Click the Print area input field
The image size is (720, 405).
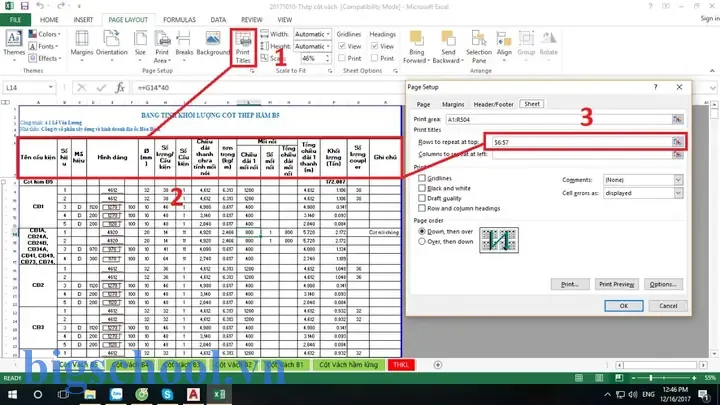(558, 119)
